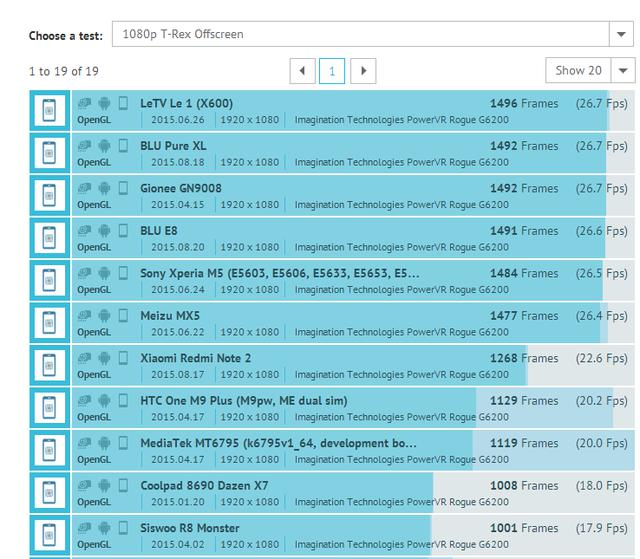Click the Coolpad 8690 Dazen X7 result bar
The image size is (640, 559).
(x=300, y=493)
